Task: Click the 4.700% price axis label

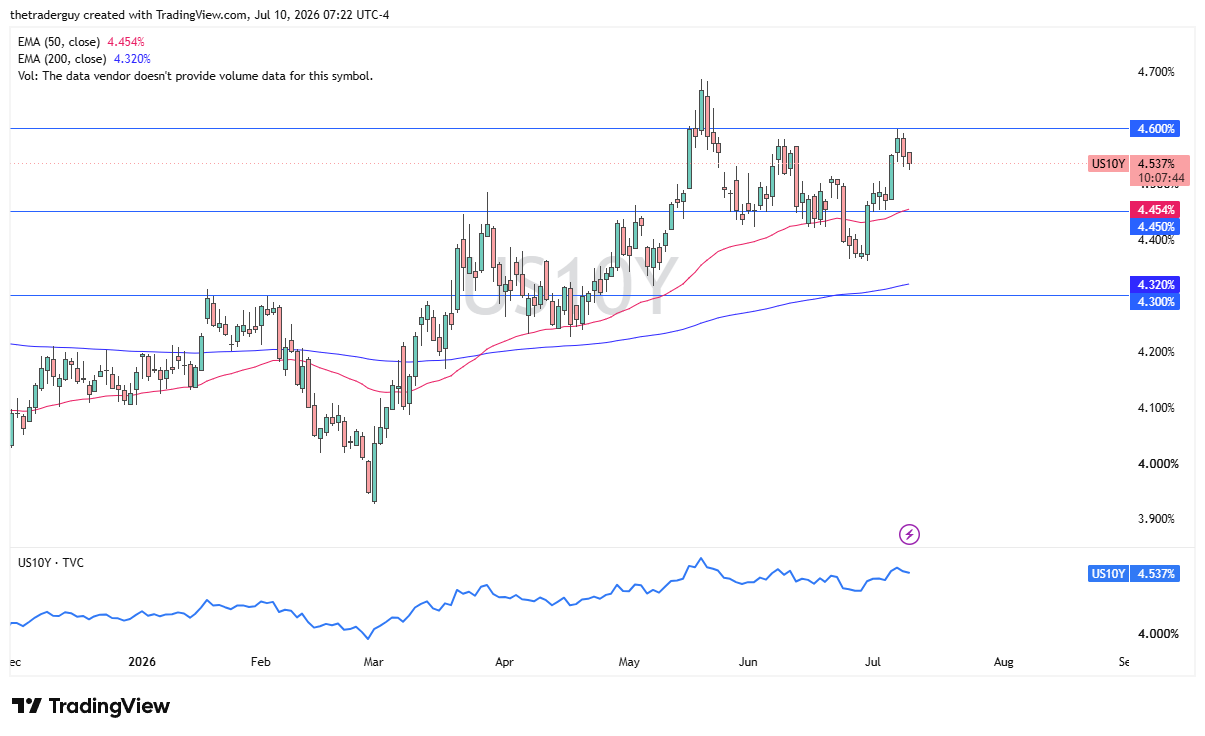Action: point(1156,72)
